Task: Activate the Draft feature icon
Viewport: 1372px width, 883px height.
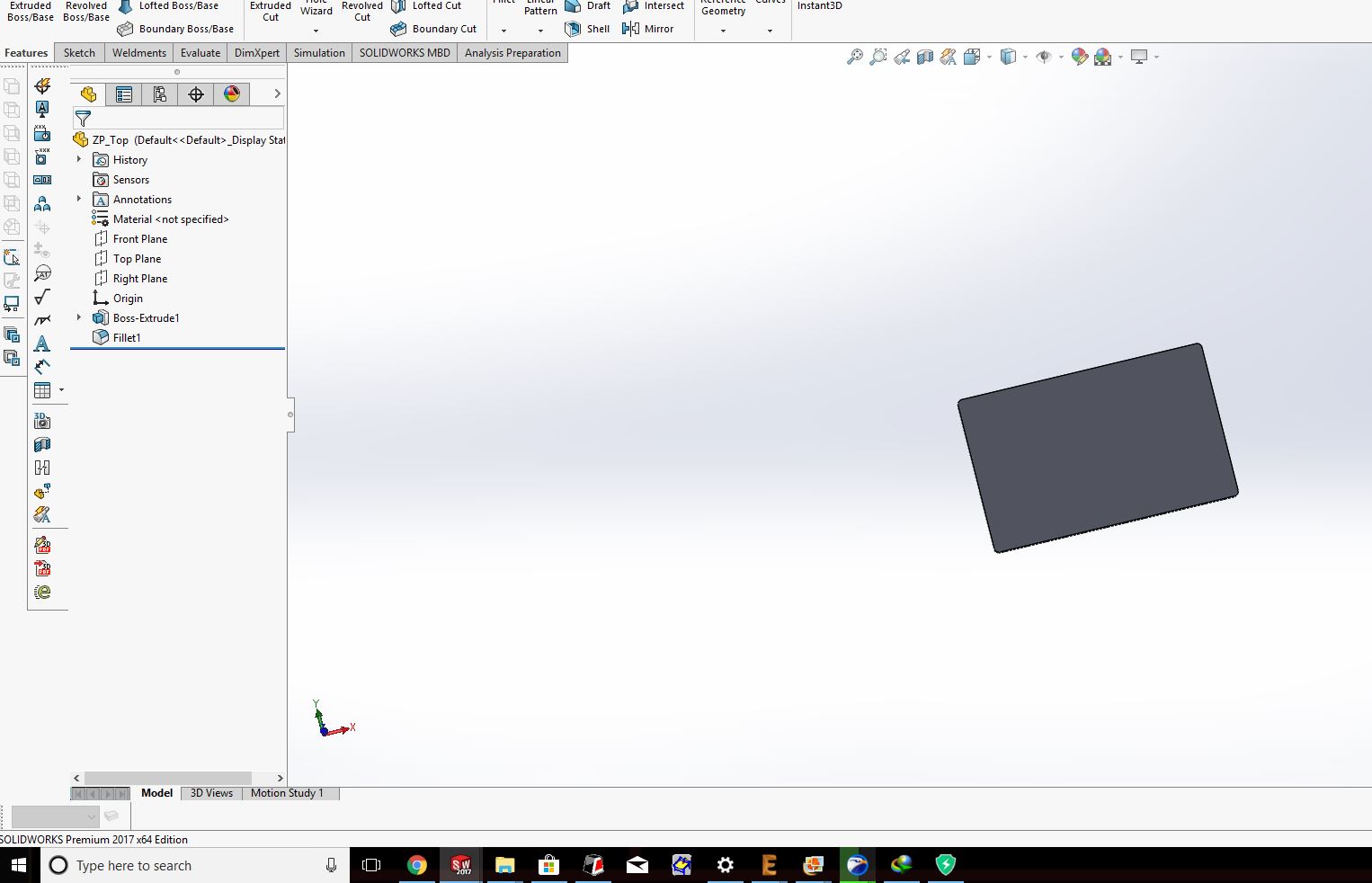Action: pos(573,6)
